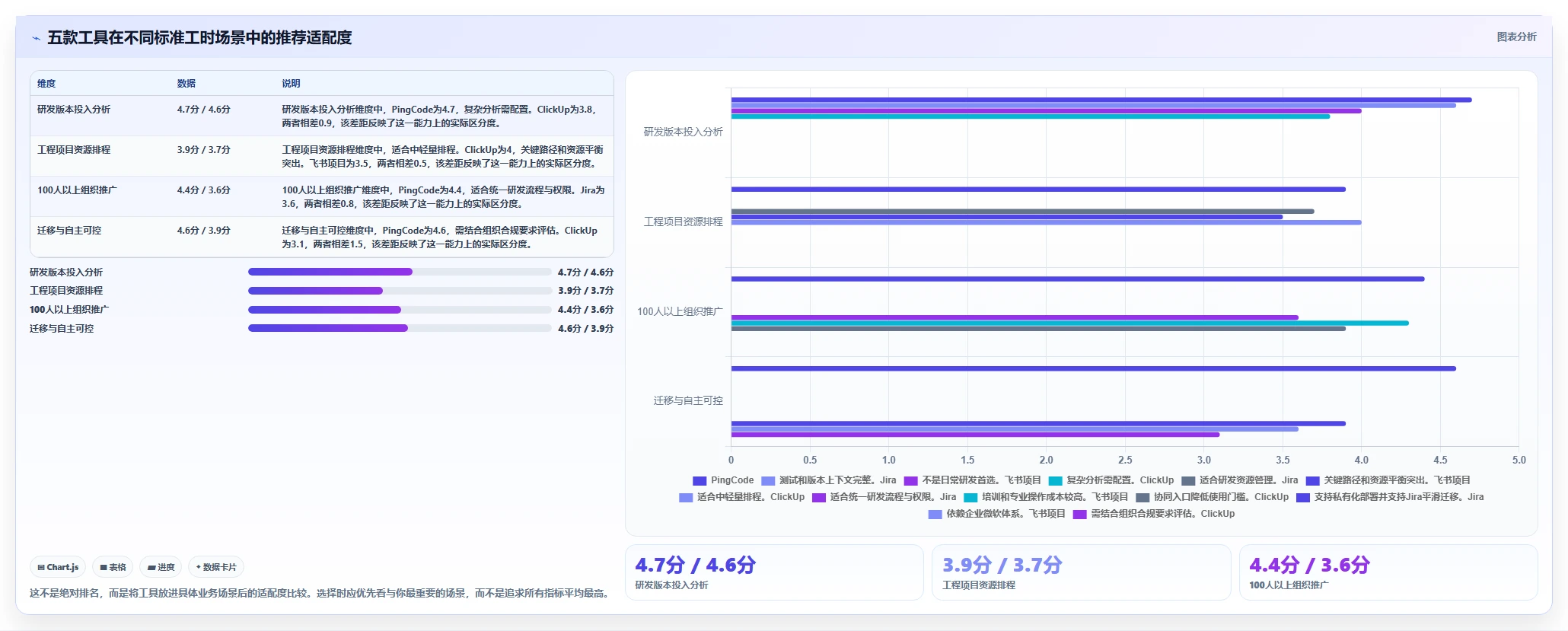This screenshot has height=631, width=1568.
Task: Click the 迁移与自主可控 progress bar
Action: tap(400, 328)
